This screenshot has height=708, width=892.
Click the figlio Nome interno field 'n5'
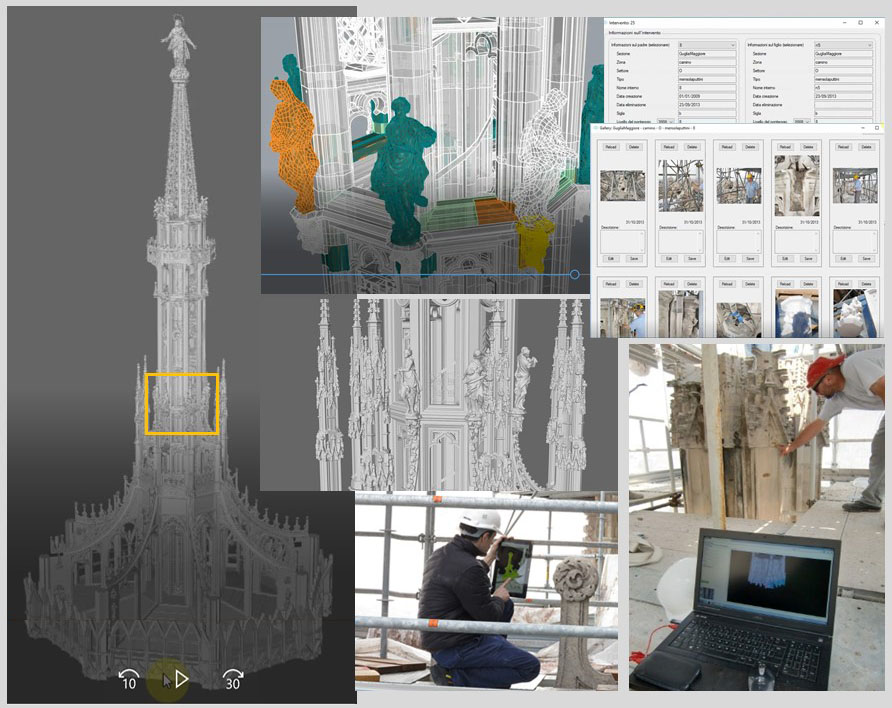tap(843, 88)
